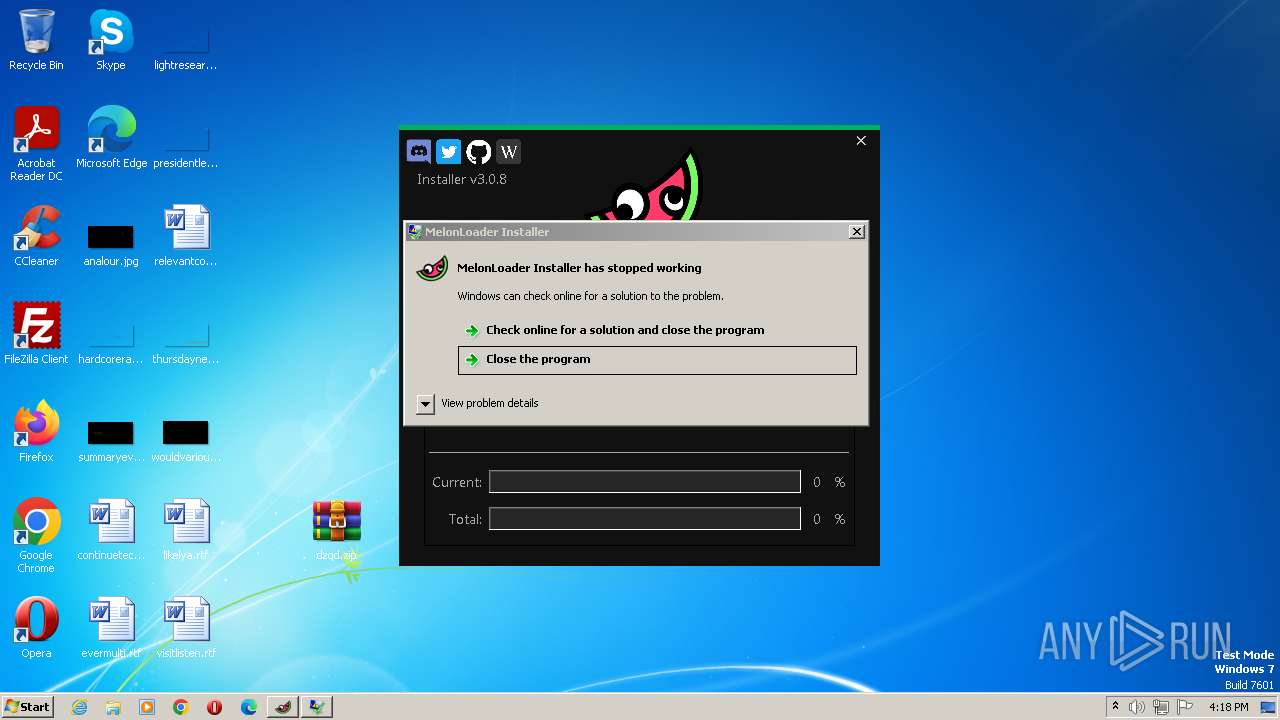Screen dimensions: 1280x720
Task: Click the 'Installer v3.0.8' version text
Action: (462, 180)
